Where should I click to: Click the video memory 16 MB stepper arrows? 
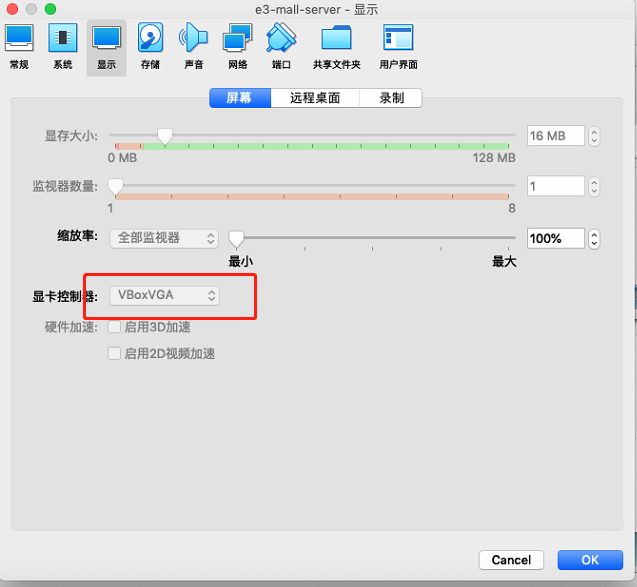click(594, 136)
